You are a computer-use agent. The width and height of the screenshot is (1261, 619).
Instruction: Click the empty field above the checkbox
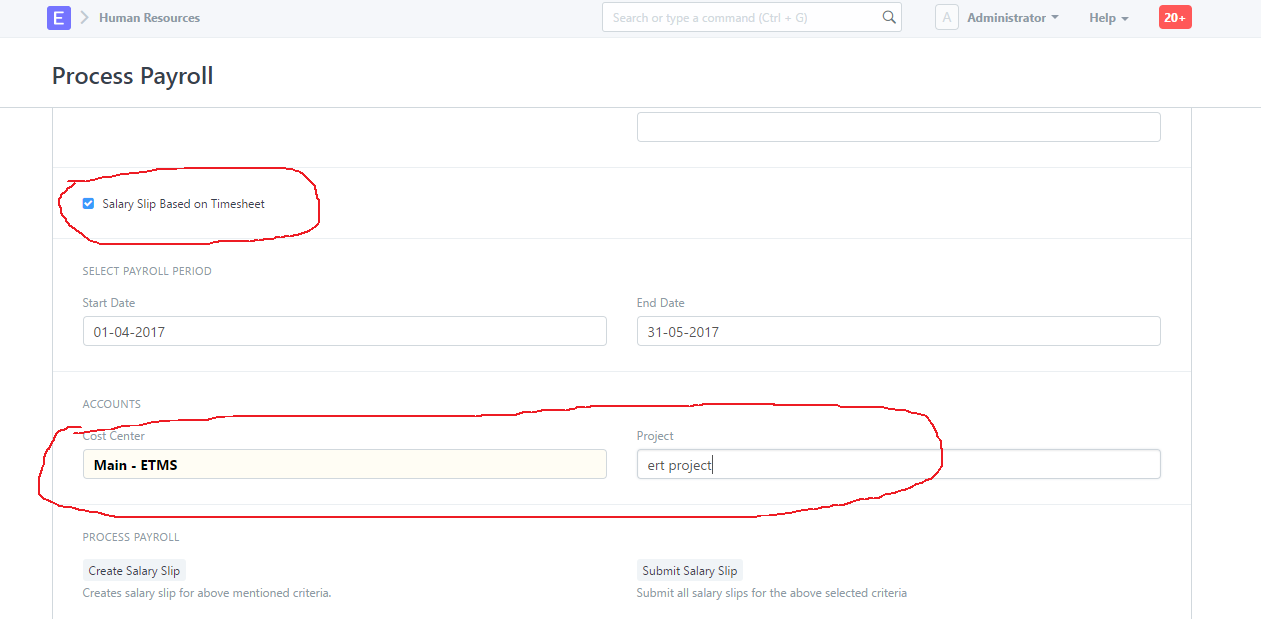899,127
